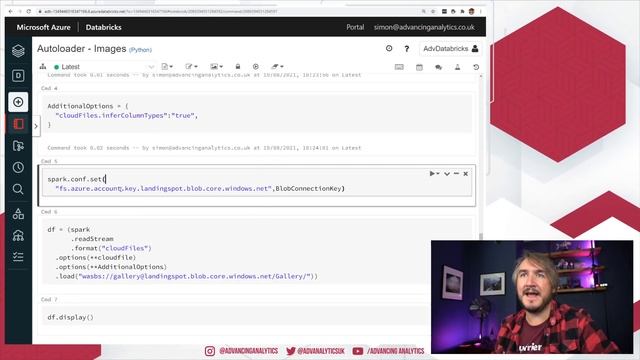
Task: Open Cmd 5 cell options chevron
Action: click(x=447, y=174)
